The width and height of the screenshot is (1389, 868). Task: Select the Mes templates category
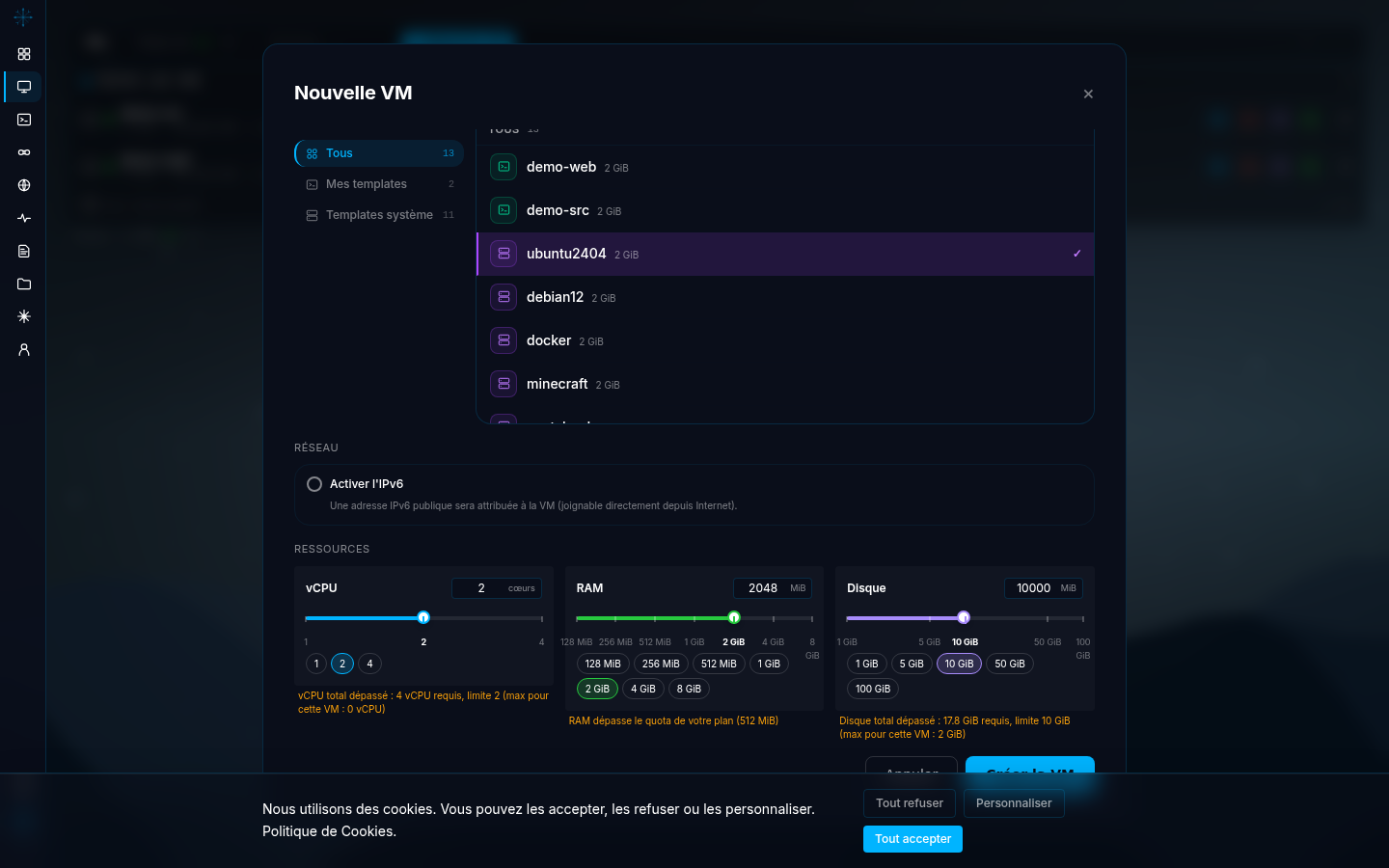pos(379,184)
